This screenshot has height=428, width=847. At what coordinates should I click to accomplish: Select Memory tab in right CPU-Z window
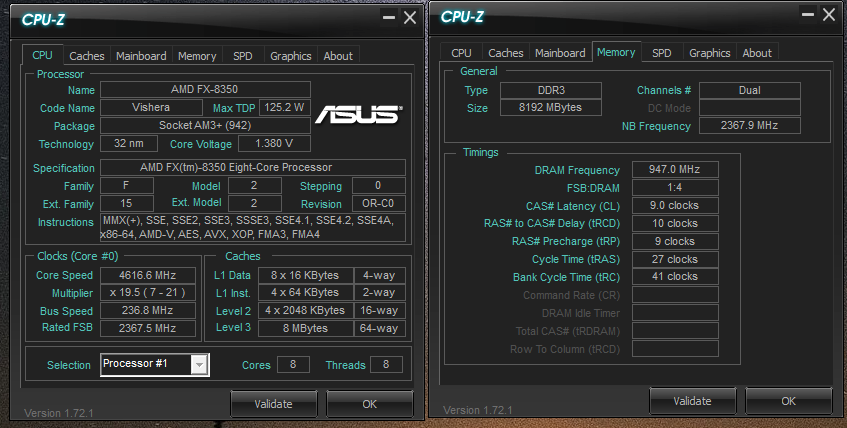(x=616, y=52)
